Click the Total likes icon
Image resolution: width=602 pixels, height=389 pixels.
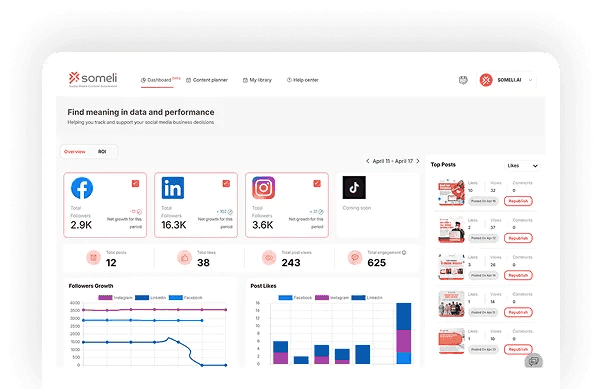click(x=184, y=258)
